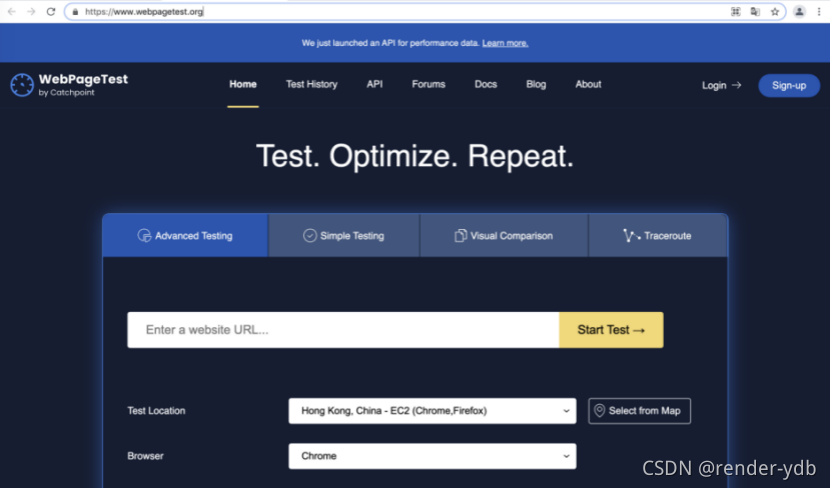Click the browser forward arrow

(x=31, y=12)
